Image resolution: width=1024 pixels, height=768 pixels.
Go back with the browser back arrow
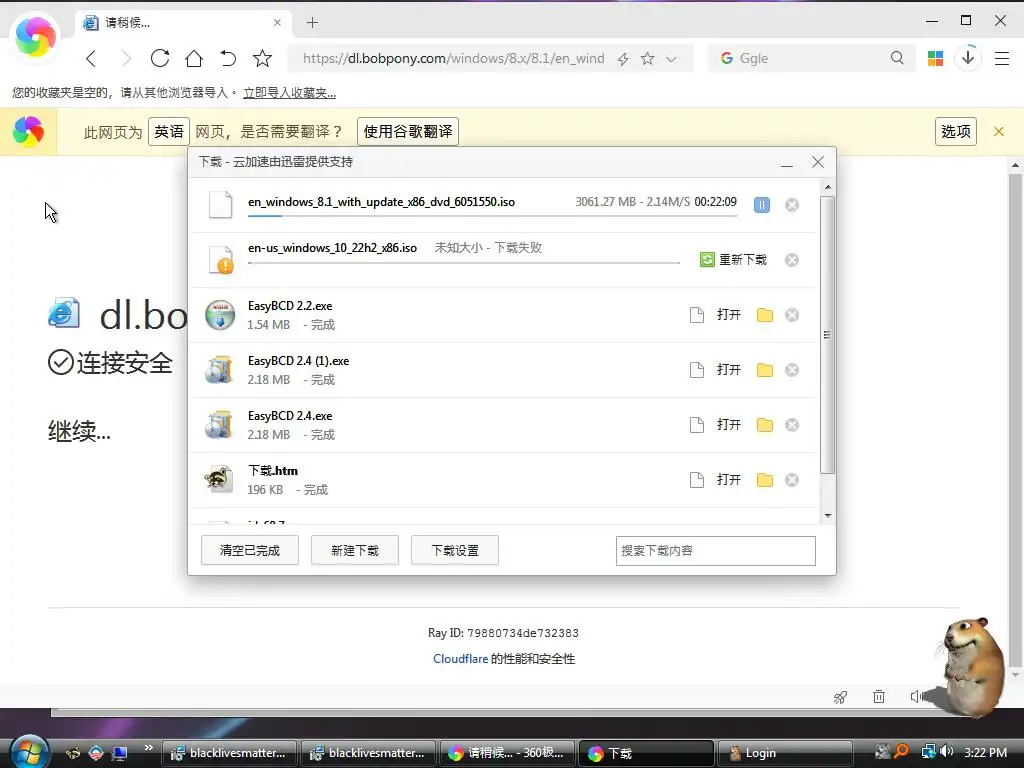coord(91,59)
